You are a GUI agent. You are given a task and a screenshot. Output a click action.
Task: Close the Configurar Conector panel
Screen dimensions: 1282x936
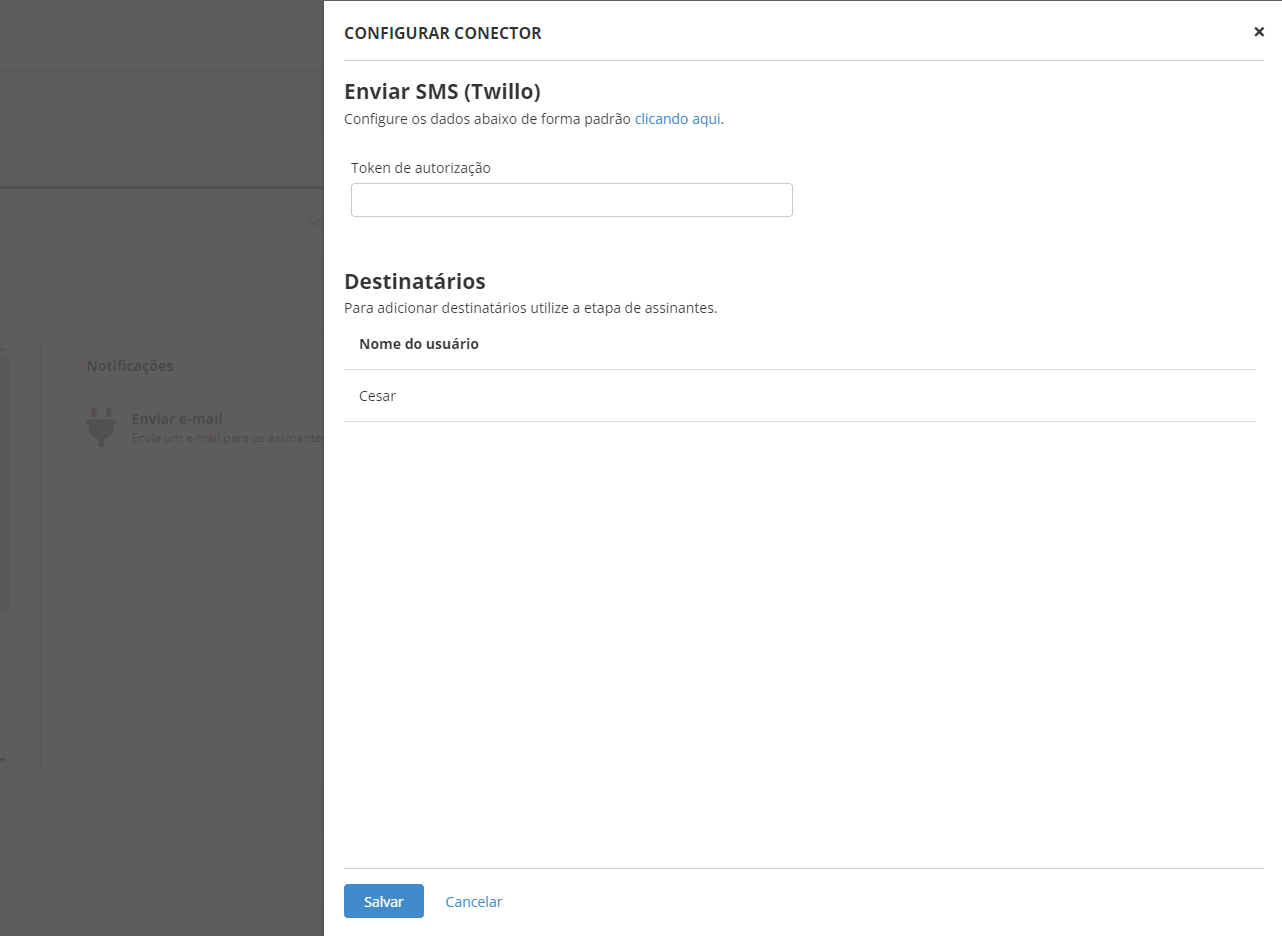tap(1259, 32)
